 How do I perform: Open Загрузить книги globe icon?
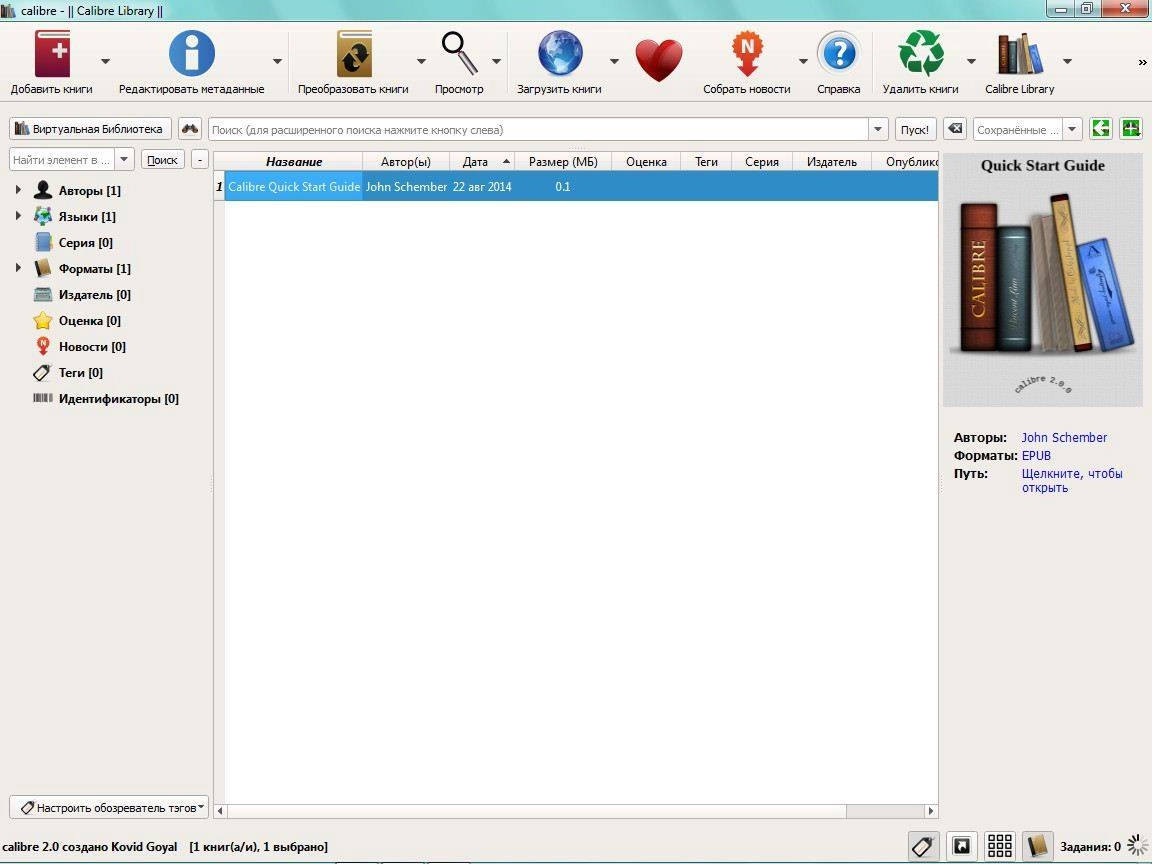point(560,54)
